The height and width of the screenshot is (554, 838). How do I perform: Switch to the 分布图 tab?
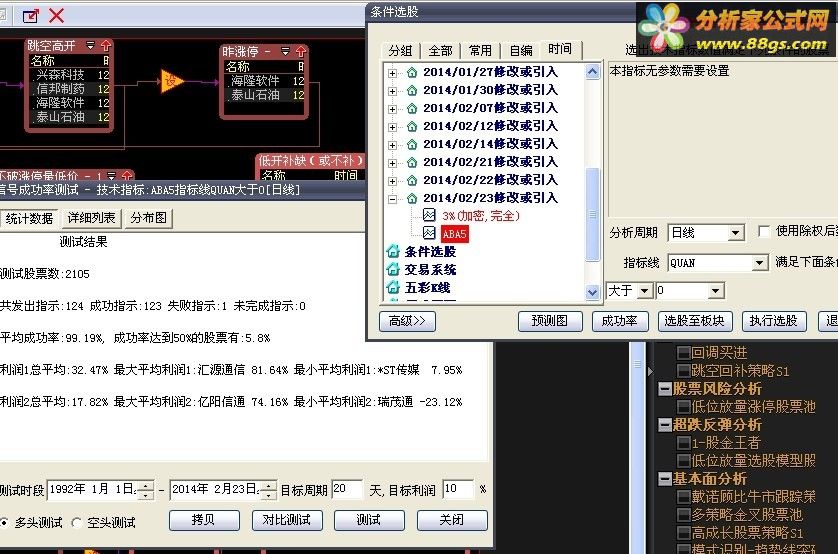point(149,218)
